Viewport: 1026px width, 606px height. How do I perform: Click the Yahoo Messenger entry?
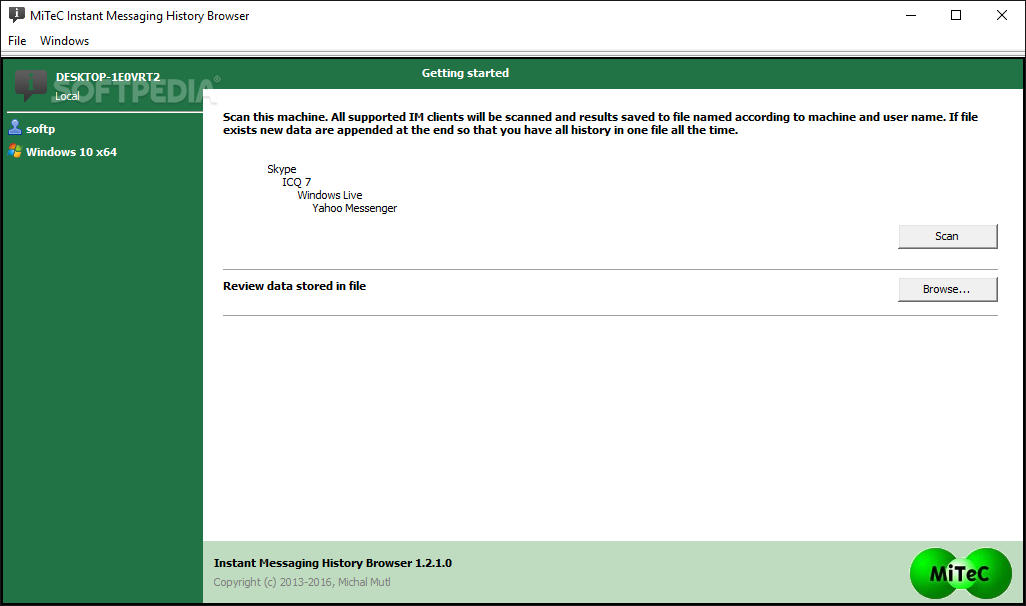click(355, 208)
